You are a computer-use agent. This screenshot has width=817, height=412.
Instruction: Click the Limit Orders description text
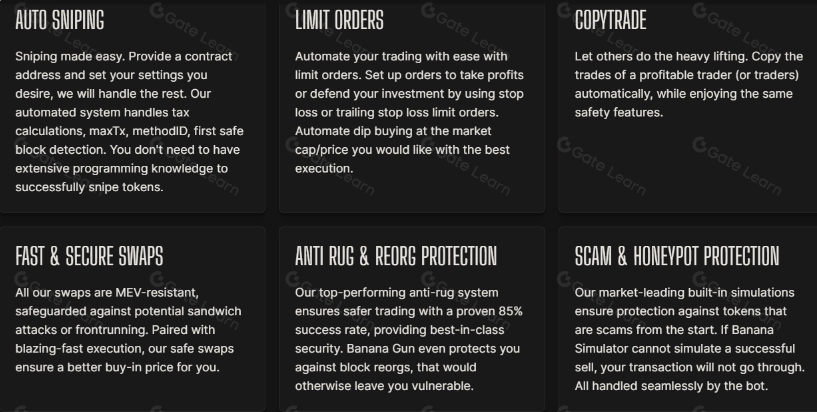pyautogui.click(x=410, y=112)
